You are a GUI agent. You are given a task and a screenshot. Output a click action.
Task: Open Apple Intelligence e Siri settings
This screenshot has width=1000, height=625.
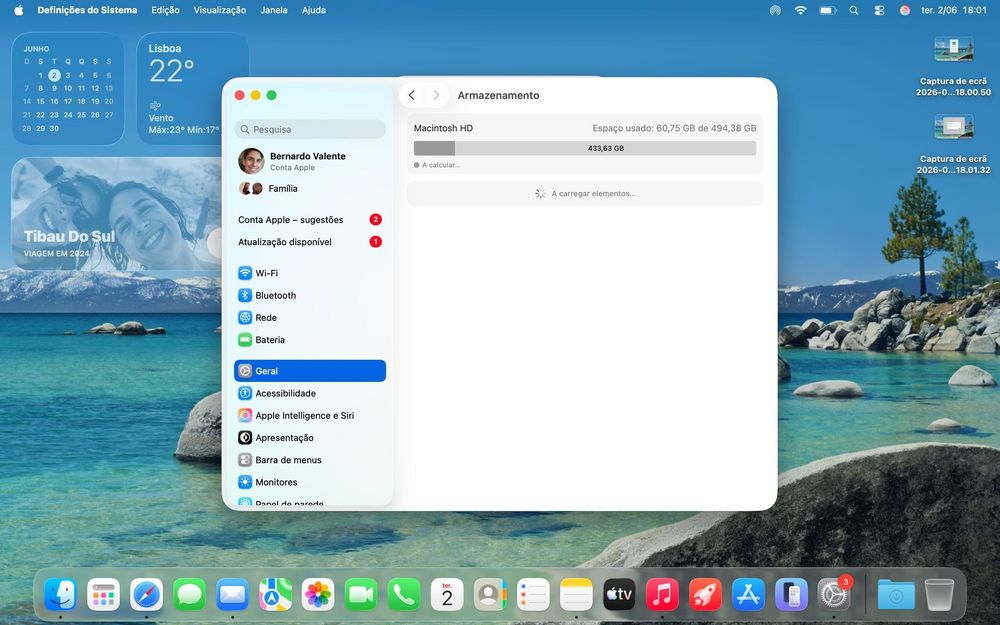tap(310, 415)
